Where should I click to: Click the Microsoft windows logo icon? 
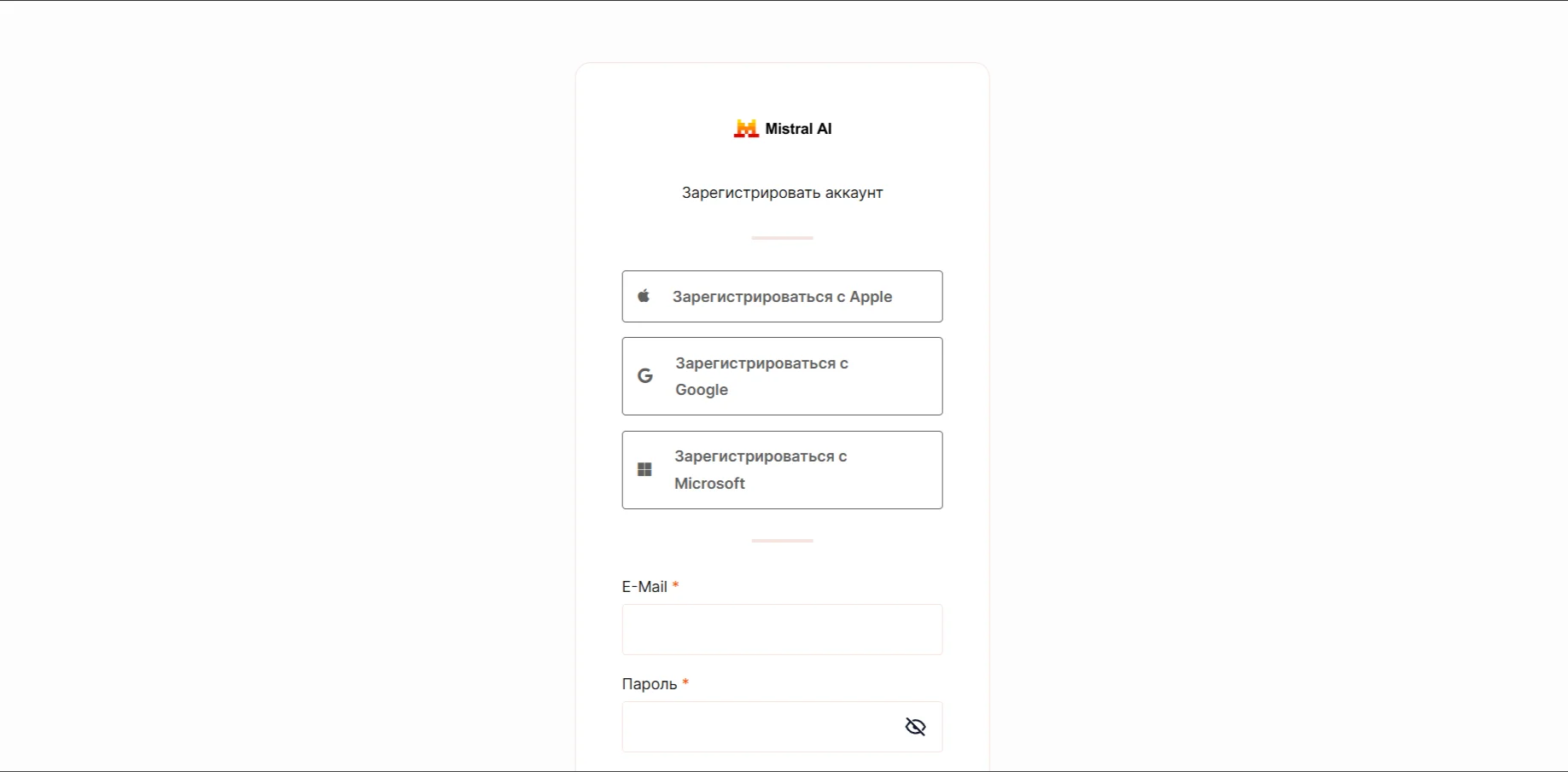tap(645, 470)
